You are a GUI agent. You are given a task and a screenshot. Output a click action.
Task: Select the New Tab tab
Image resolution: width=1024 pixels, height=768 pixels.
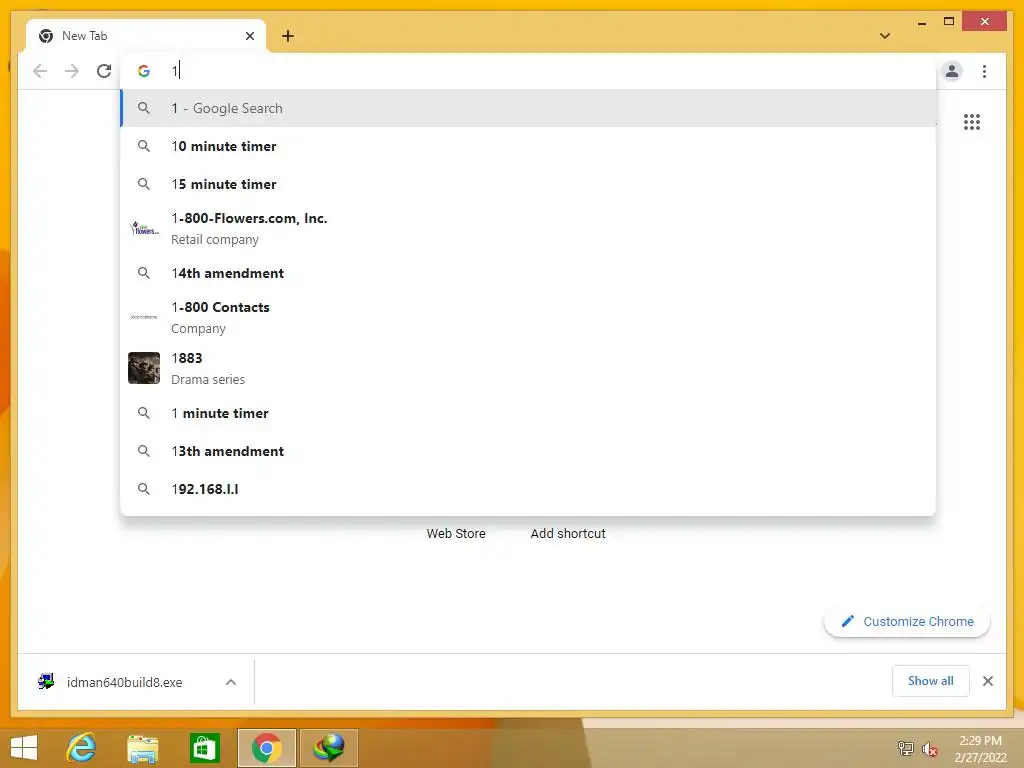[x=146, y=36]
